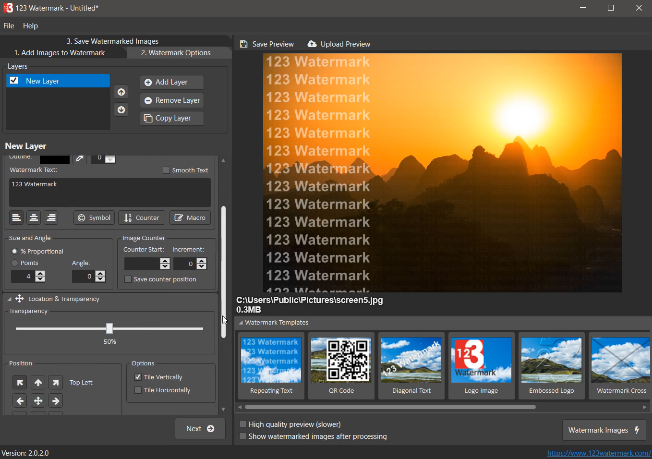Increase the Increment value
Screen dimensions: 652x459
202,261
